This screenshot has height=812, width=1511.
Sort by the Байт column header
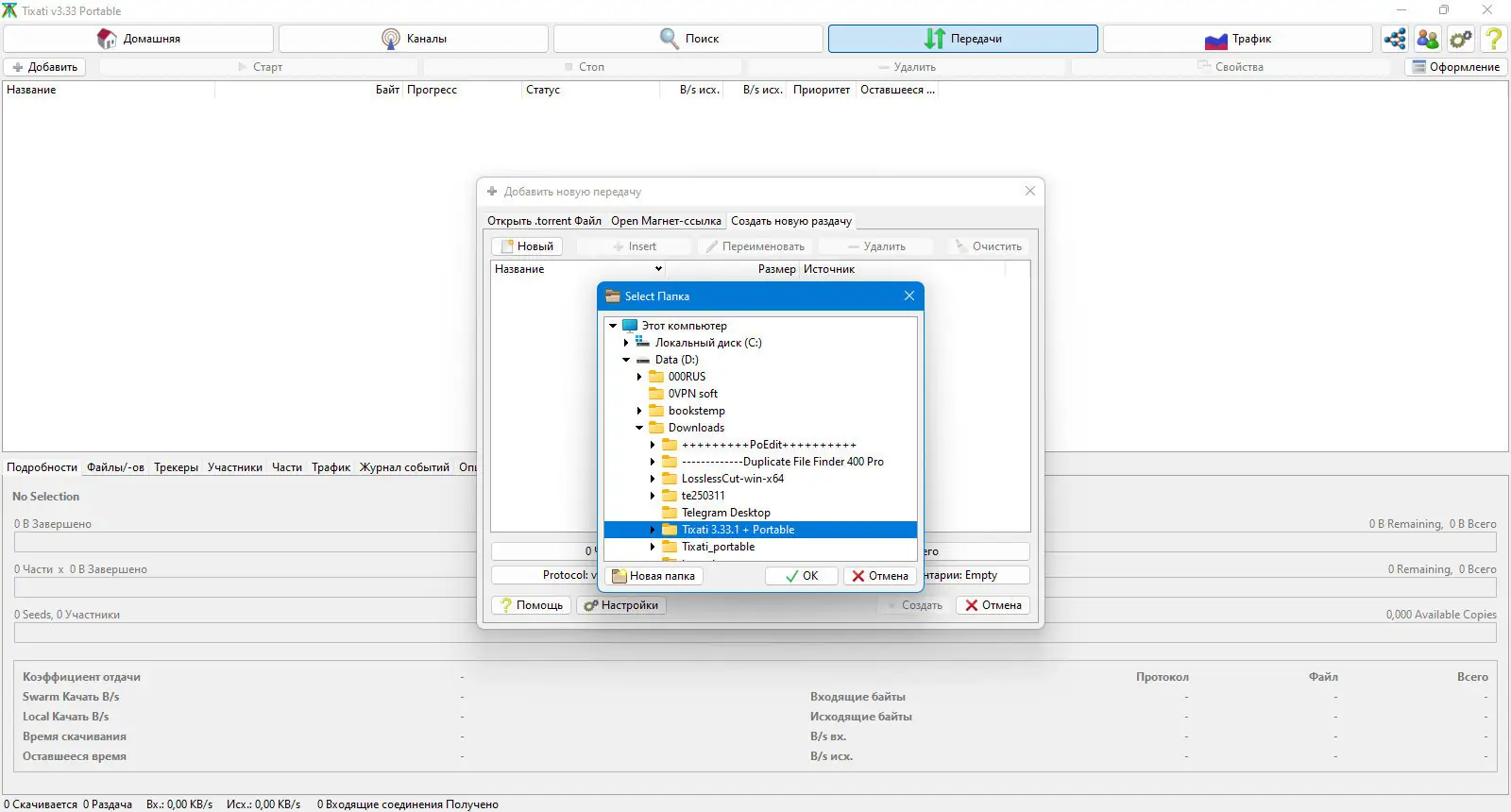387,90
